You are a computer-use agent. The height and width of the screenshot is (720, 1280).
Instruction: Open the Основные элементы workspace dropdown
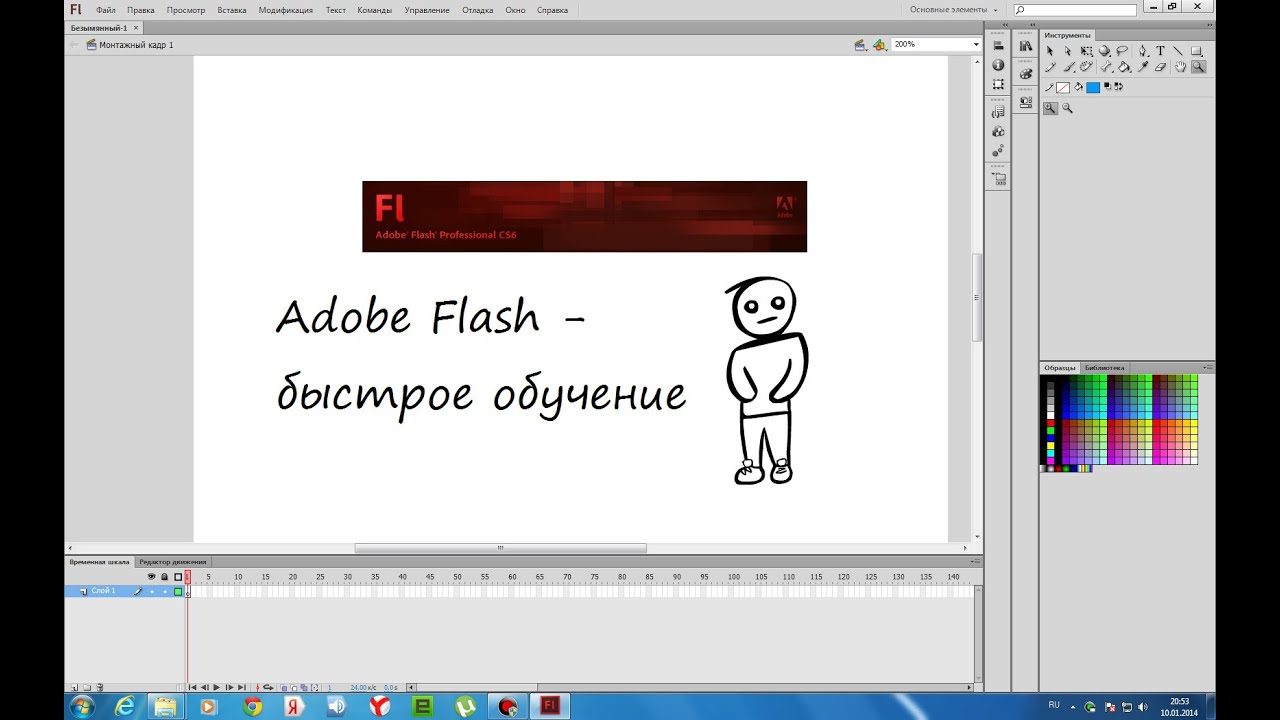(x=953, y=10)
